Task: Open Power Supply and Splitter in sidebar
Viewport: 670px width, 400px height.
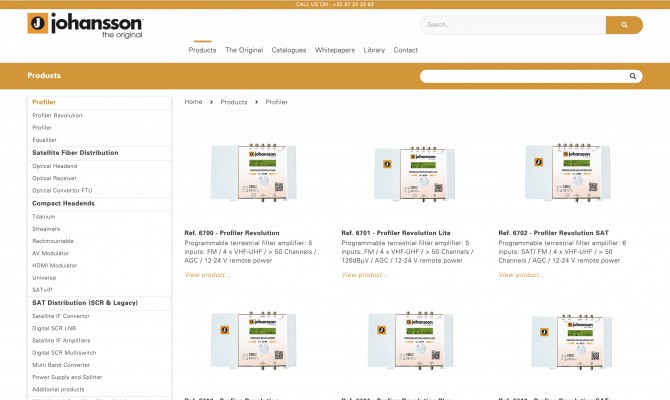Action: 67,377
